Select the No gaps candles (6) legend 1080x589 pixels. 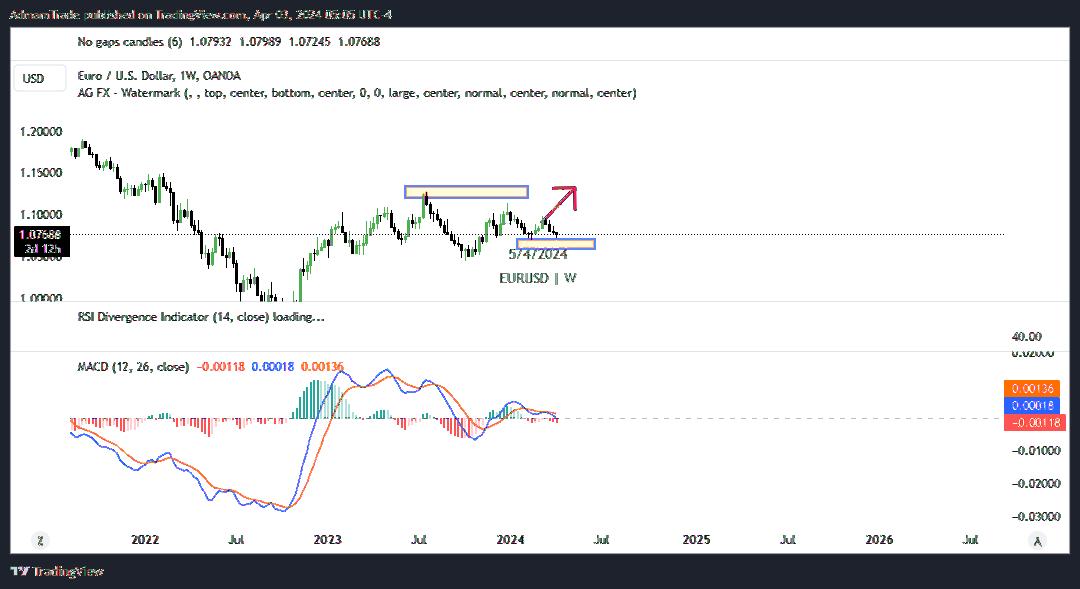pyautogui.click(x=129, y=42)
